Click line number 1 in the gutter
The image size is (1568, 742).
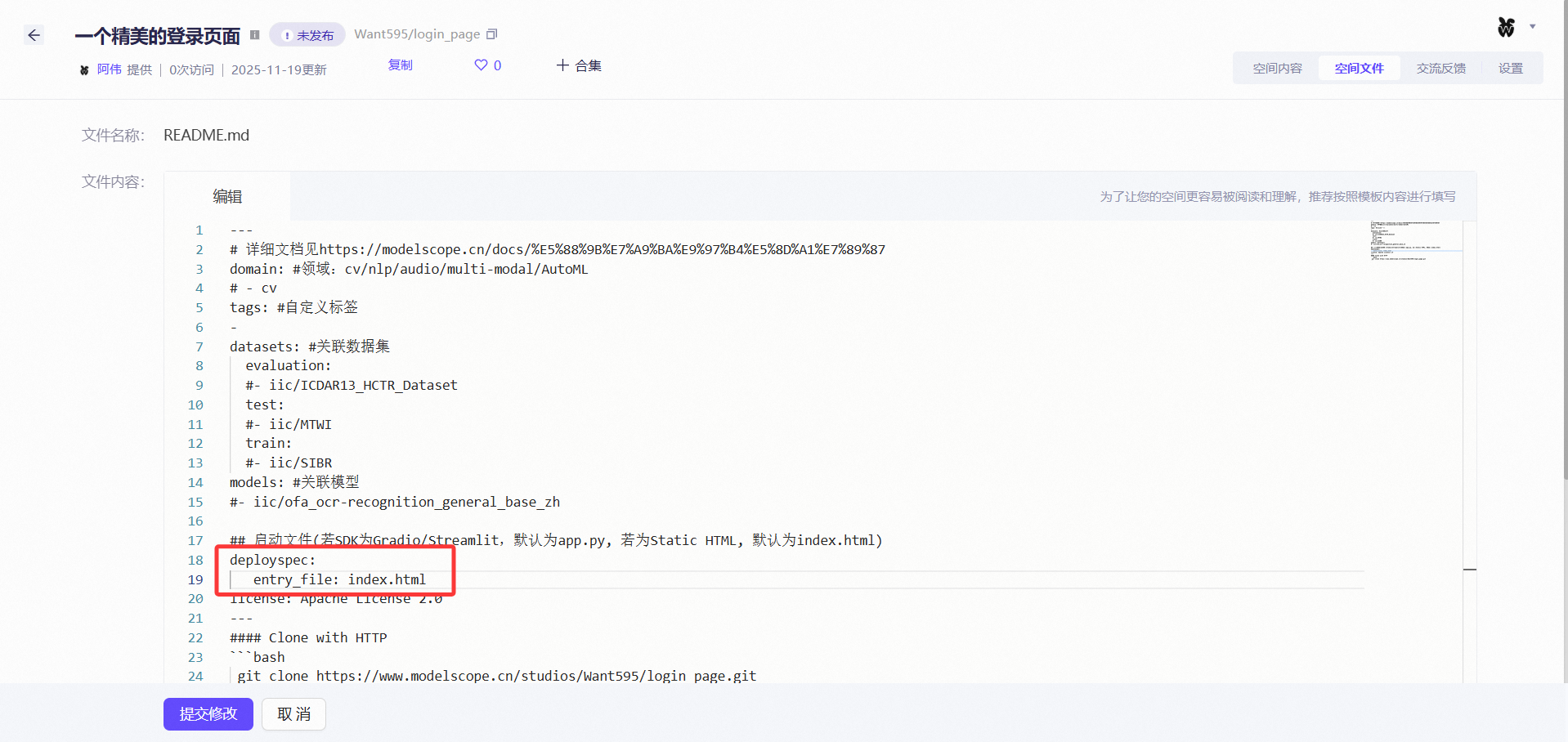[199, 230]
